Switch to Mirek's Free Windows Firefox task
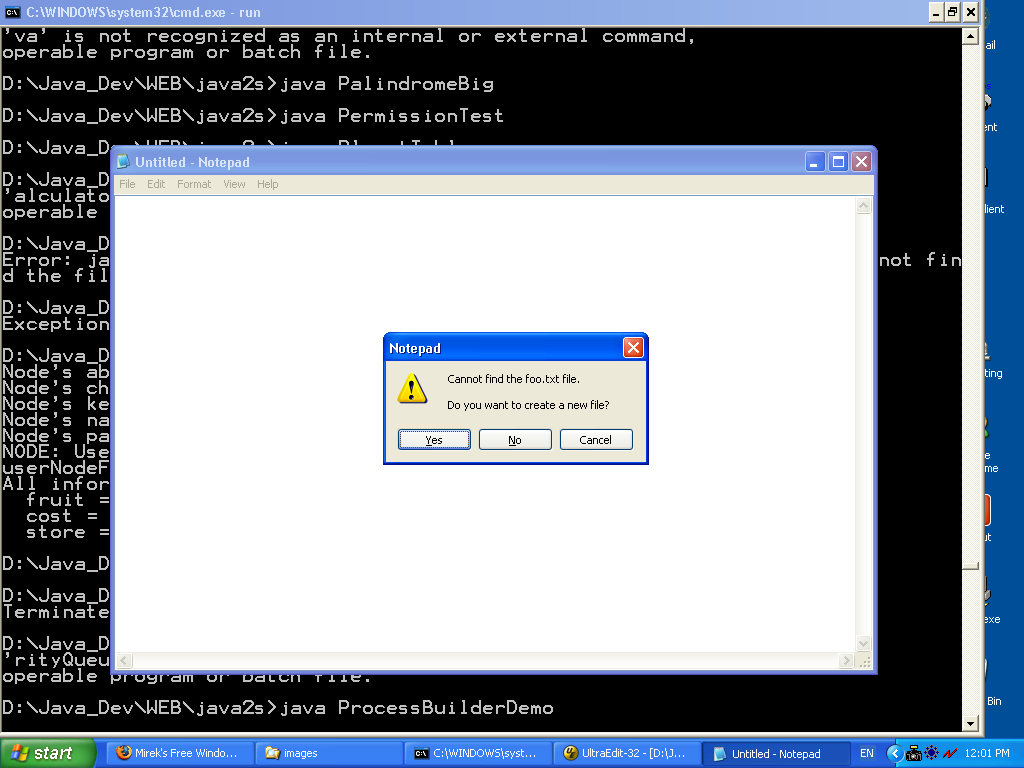The width and height of the screenshot is (1024, 768). pyautogui.click(x=177, y=753)
